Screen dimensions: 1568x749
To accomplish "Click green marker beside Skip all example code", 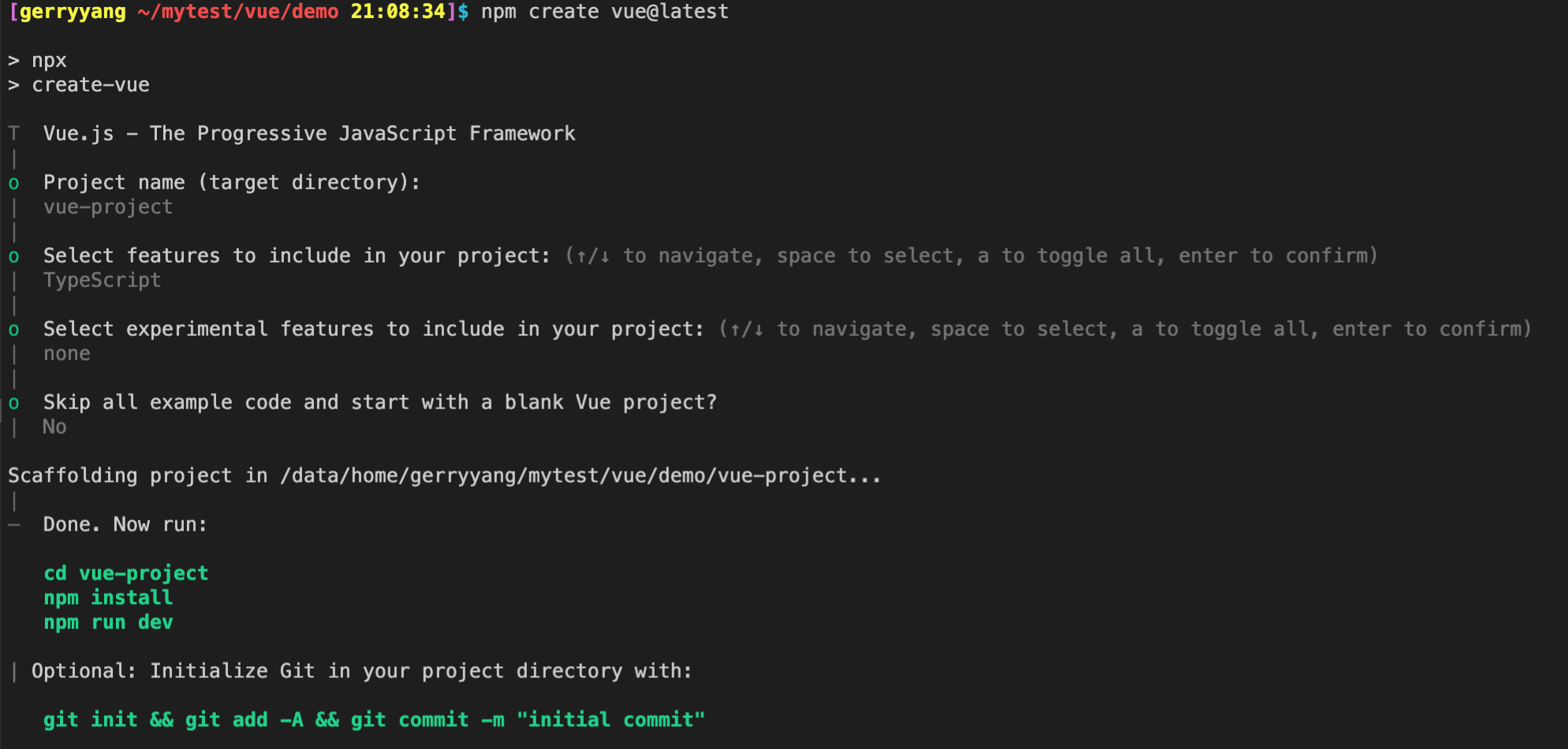I will (x=13, y=404).
